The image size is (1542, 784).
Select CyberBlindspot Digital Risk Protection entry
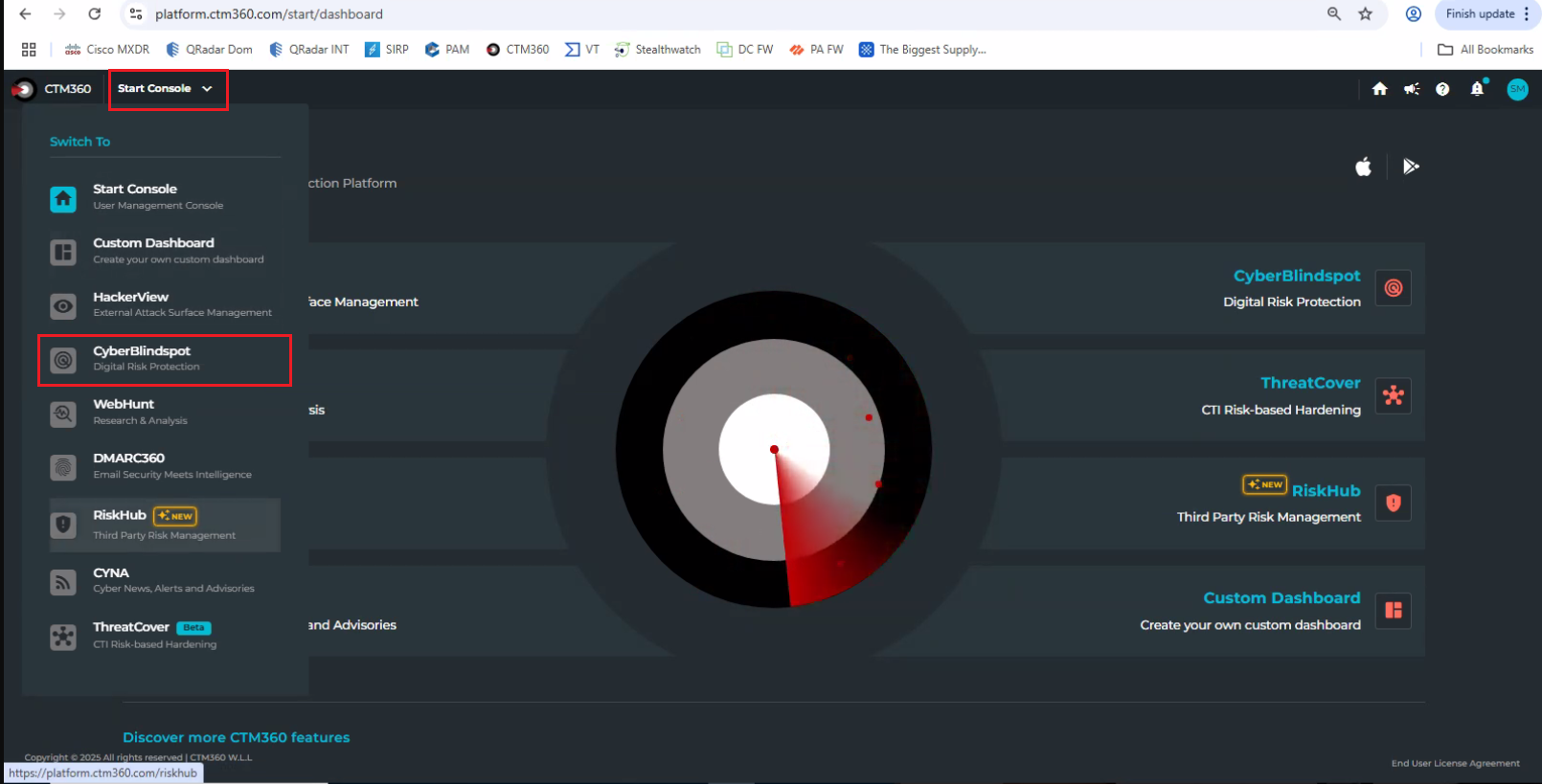165,360
